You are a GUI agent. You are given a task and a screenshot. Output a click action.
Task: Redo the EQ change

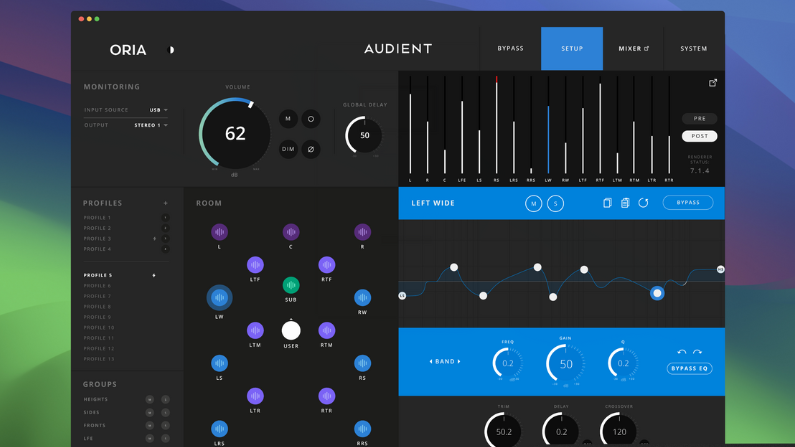[698, 352]
